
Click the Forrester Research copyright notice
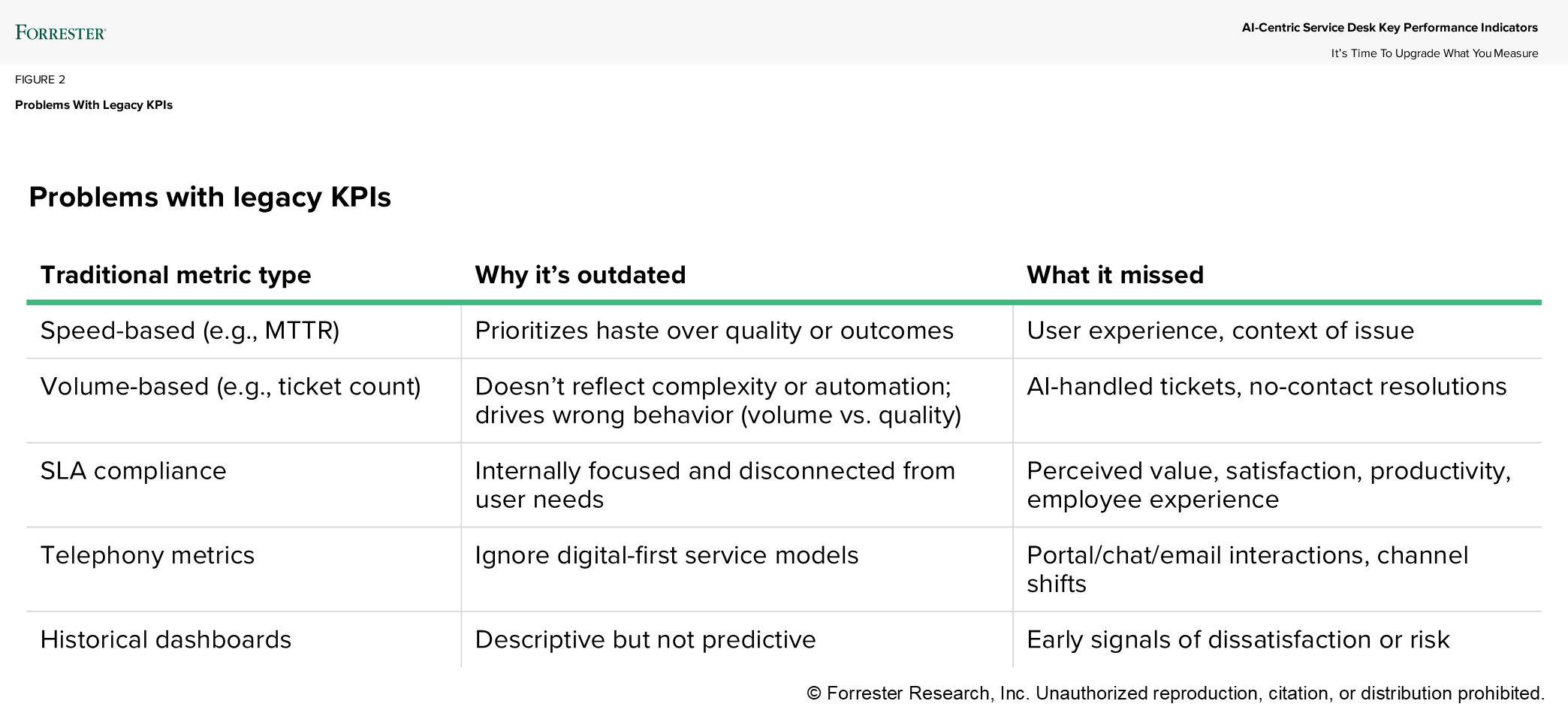pyautogui.click(x=1175, y=693)
